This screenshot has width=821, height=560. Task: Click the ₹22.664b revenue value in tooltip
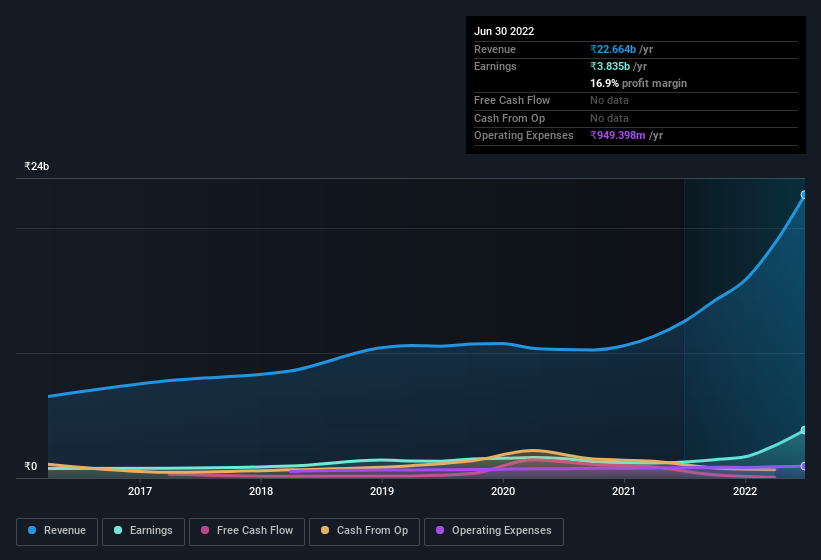[x=613, y=49]
